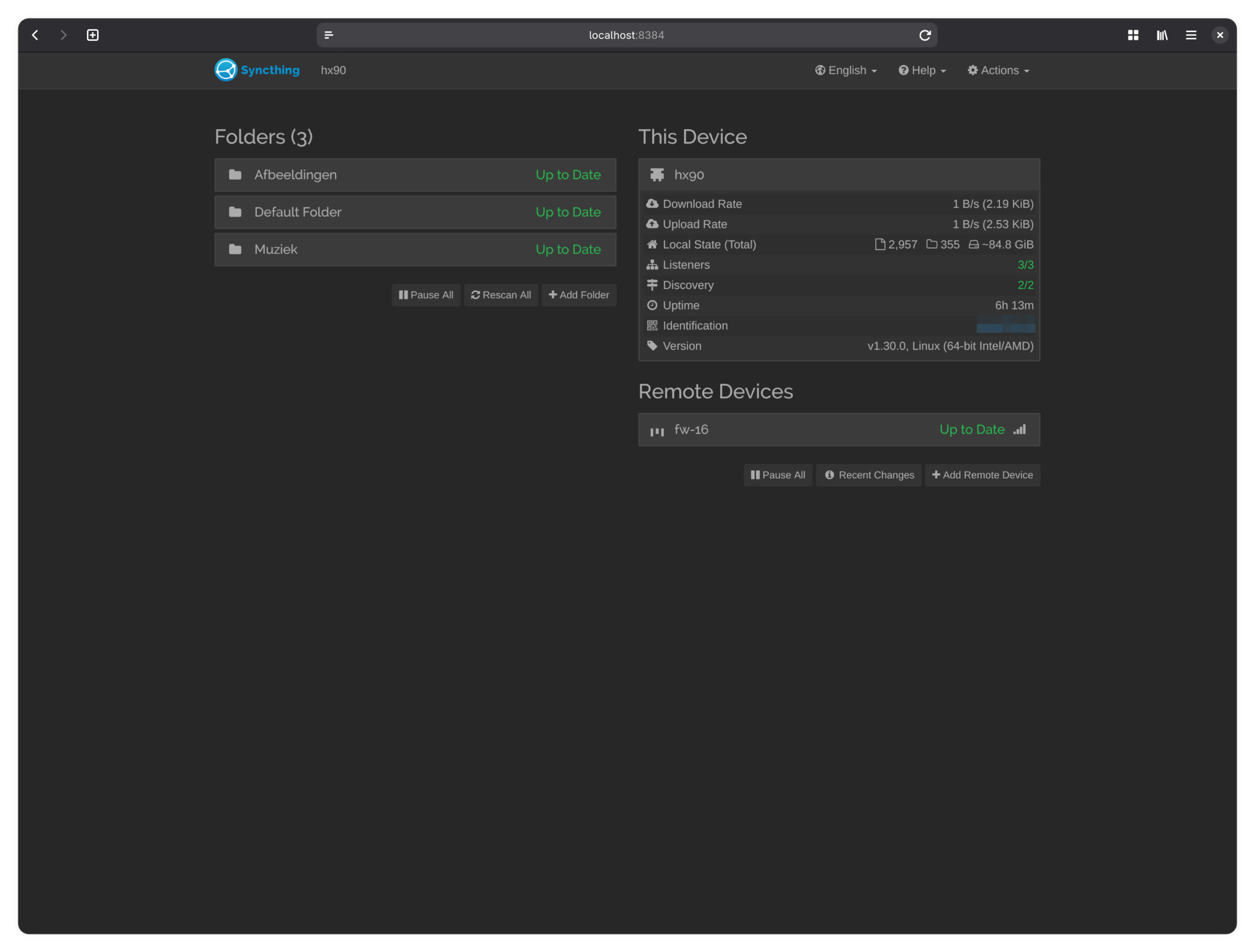This screenshot has height=952, width=1255.
Task: Click the folder icon beside Afbeeldingen
Action: [235, 175]
